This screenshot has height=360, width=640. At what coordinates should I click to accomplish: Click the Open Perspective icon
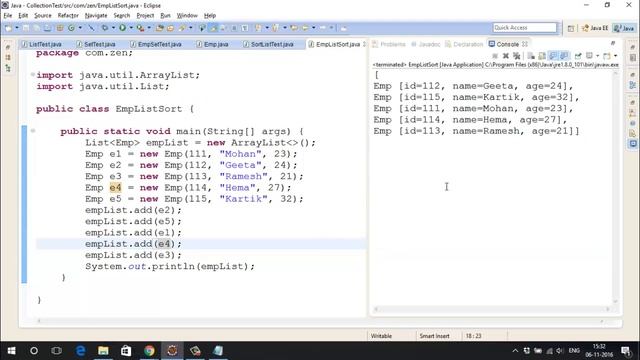click(x=571, y=28)
